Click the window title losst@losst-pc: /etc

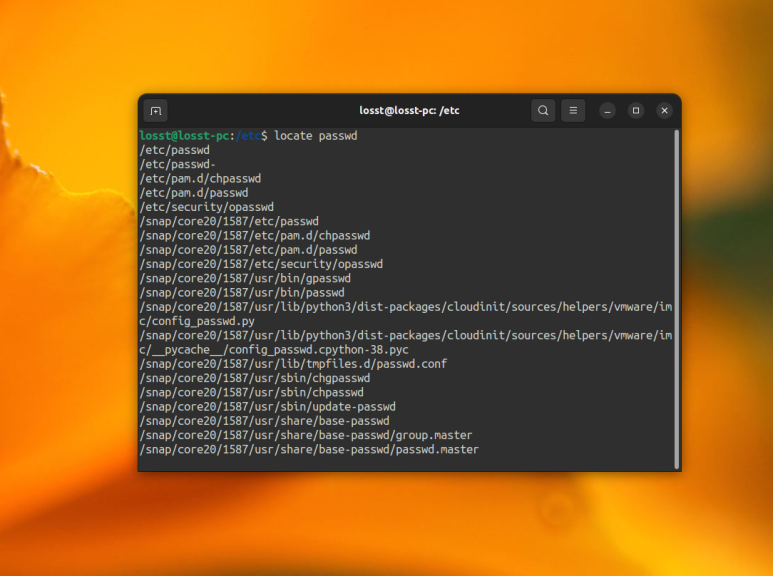pos(409,110)
